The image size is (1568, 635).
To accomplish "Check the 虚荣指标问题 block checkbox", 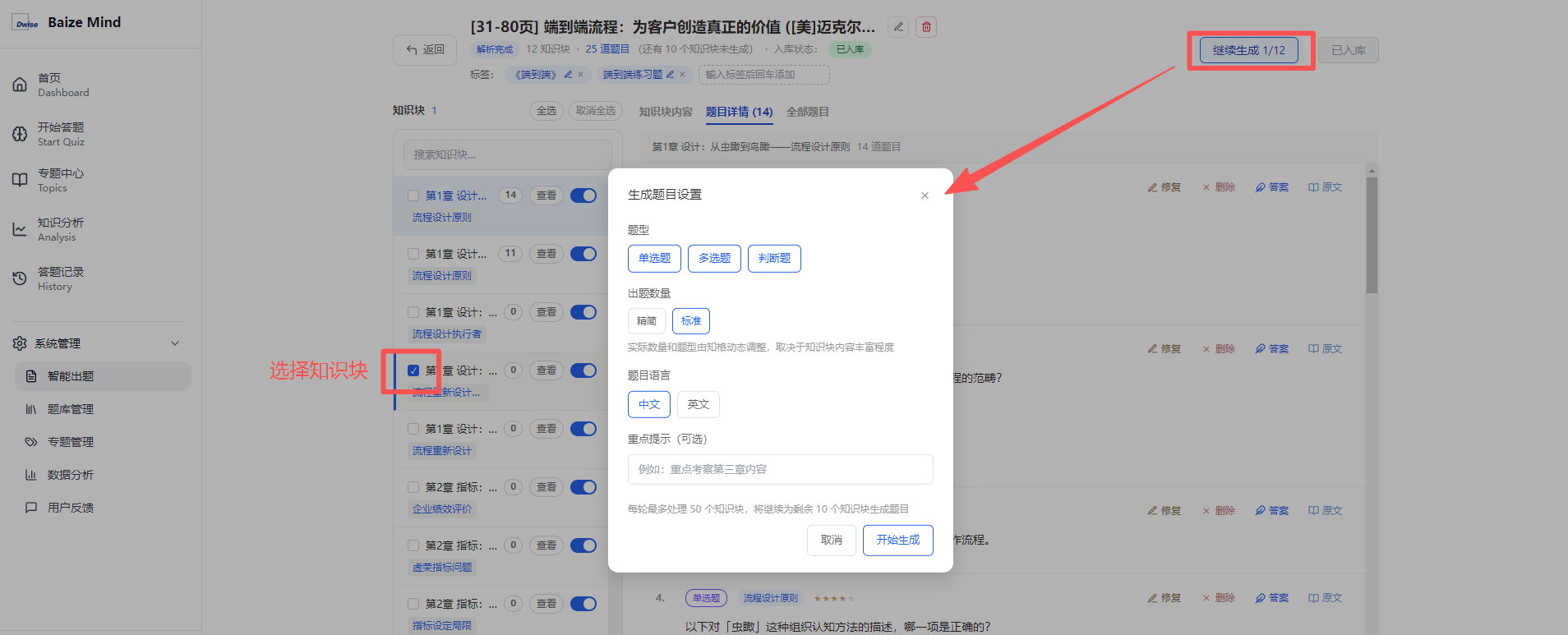I will 413,545.
